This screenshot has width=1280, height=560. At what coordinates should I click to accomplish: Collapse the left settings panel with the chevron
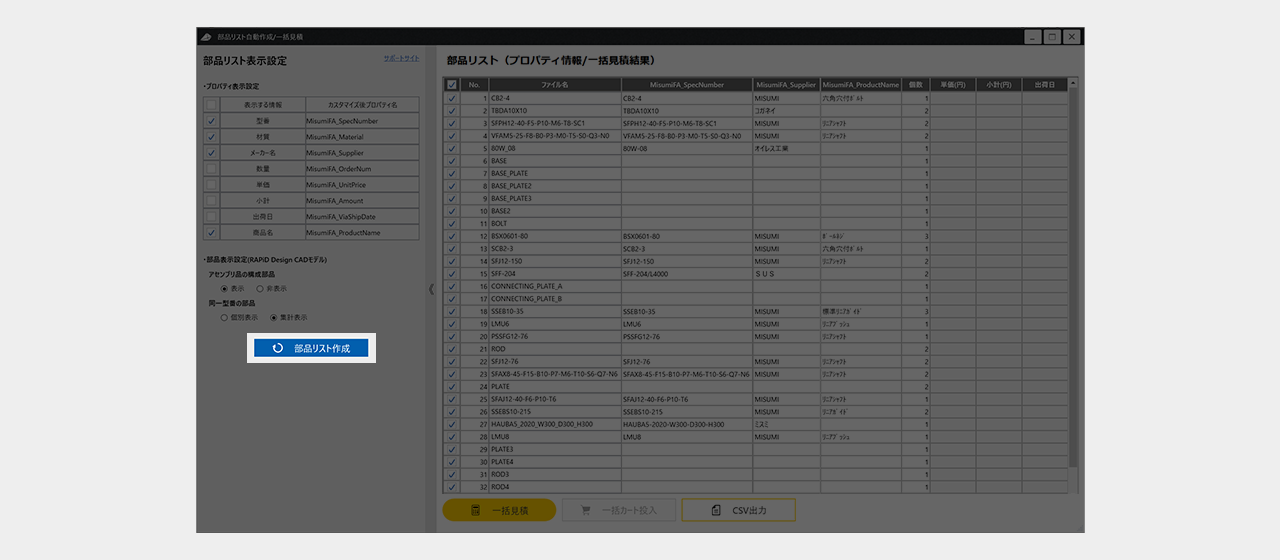(x=431, y=289)
